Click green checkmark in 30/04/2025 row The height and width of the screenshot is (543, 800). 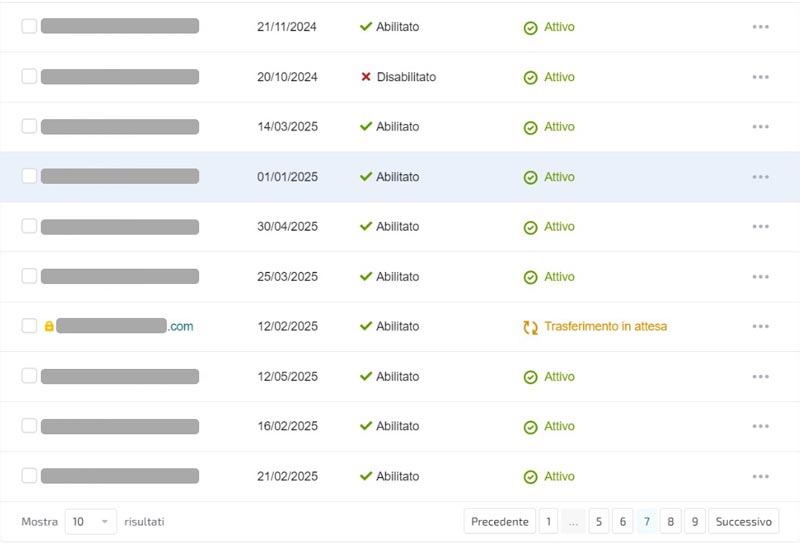366,227
